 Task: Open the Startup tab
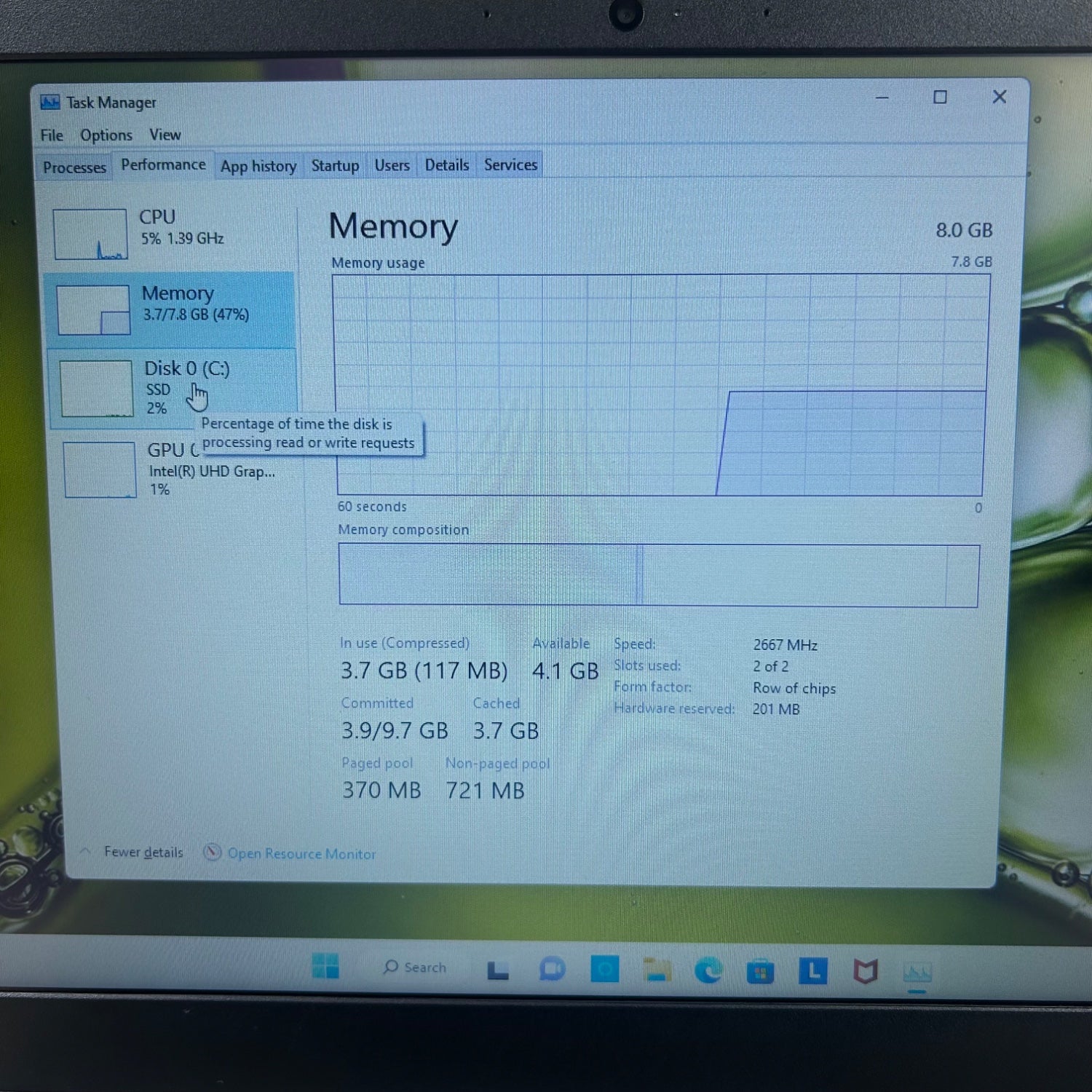tap(335, 165)
